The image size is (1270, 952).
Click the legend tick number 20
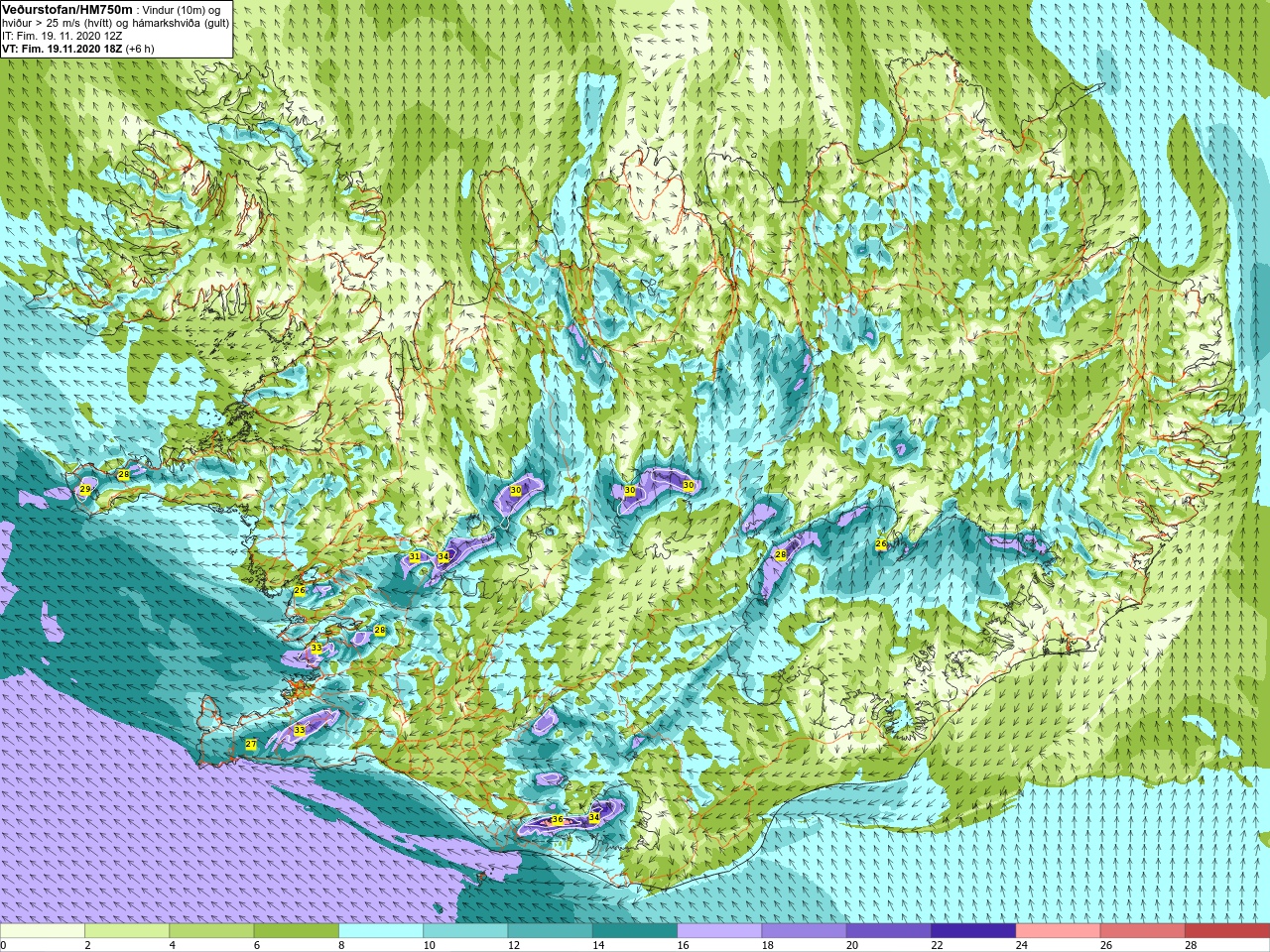851,945
